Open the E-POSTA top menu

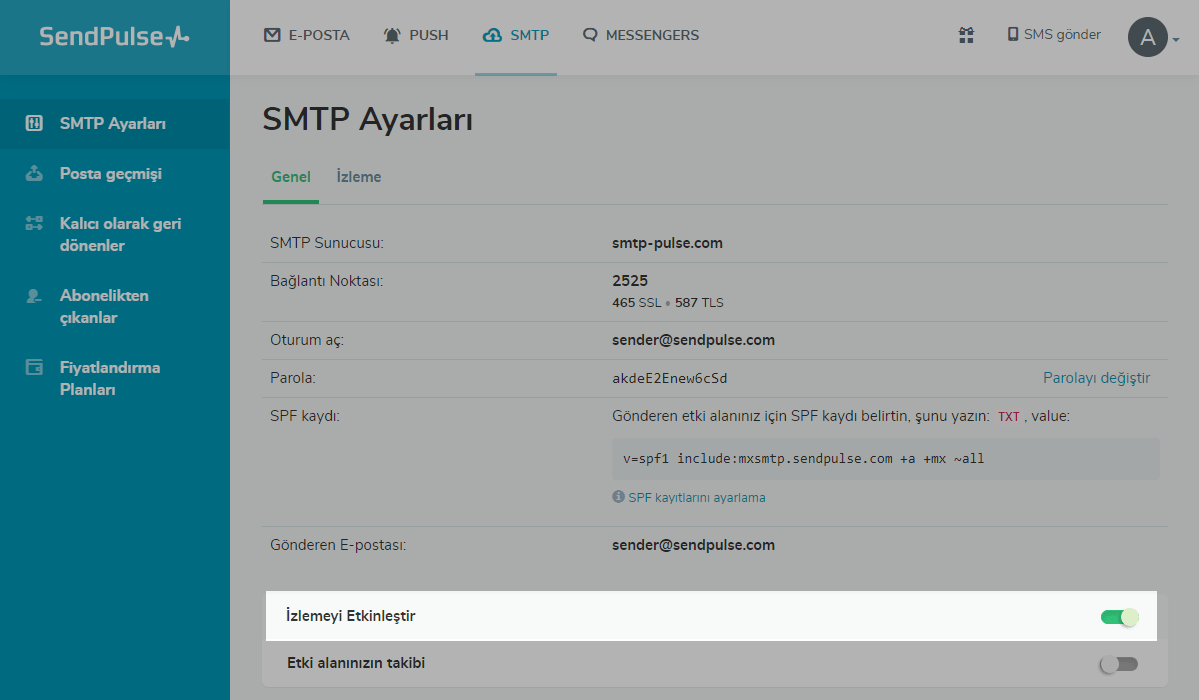(x=306, y=35)
